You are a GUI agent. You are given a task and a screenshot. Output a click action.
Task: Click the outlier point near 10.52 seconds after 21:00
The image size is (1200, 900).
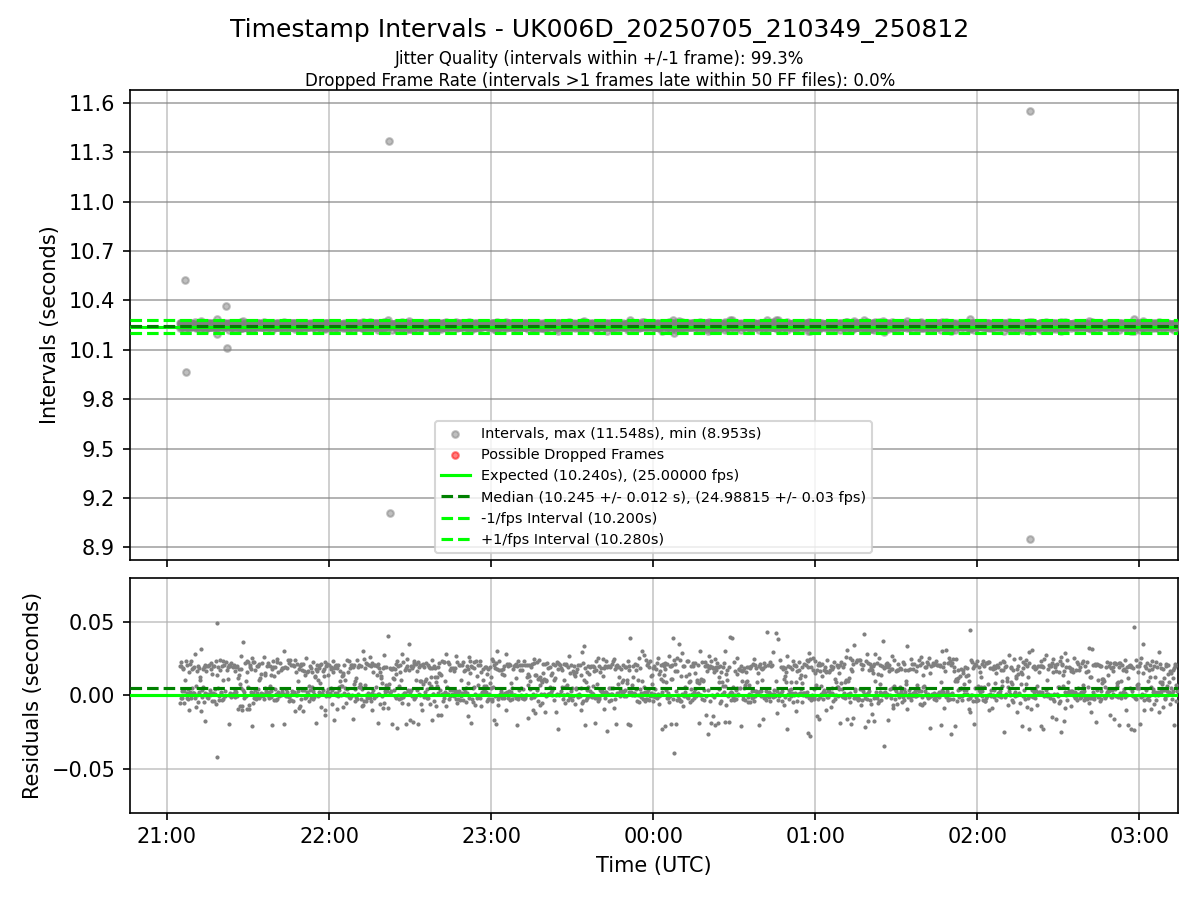(x=185, y=280)
